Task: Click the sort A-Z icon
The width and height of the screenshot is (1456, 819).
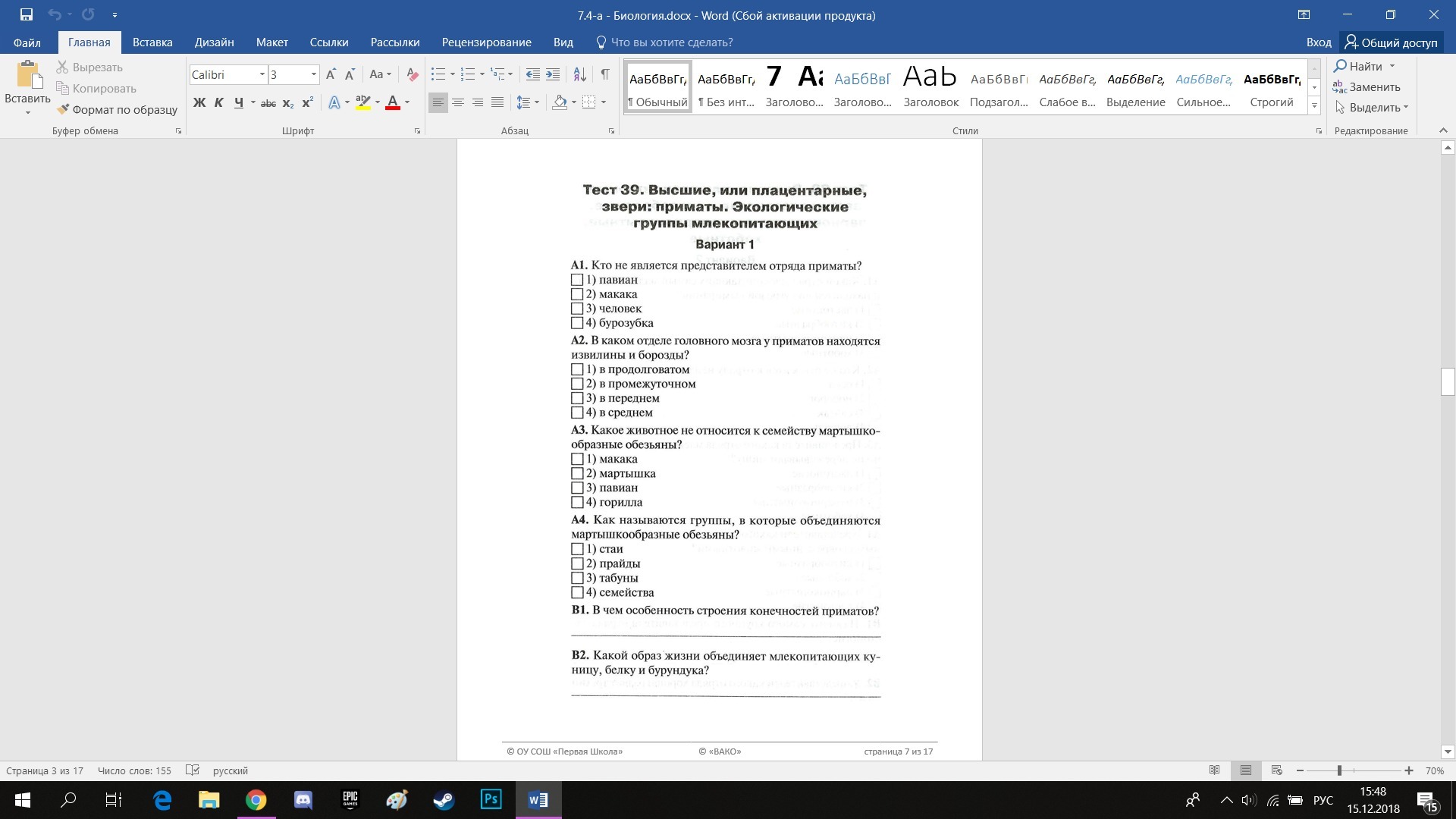Action: [x=579, y=74]
